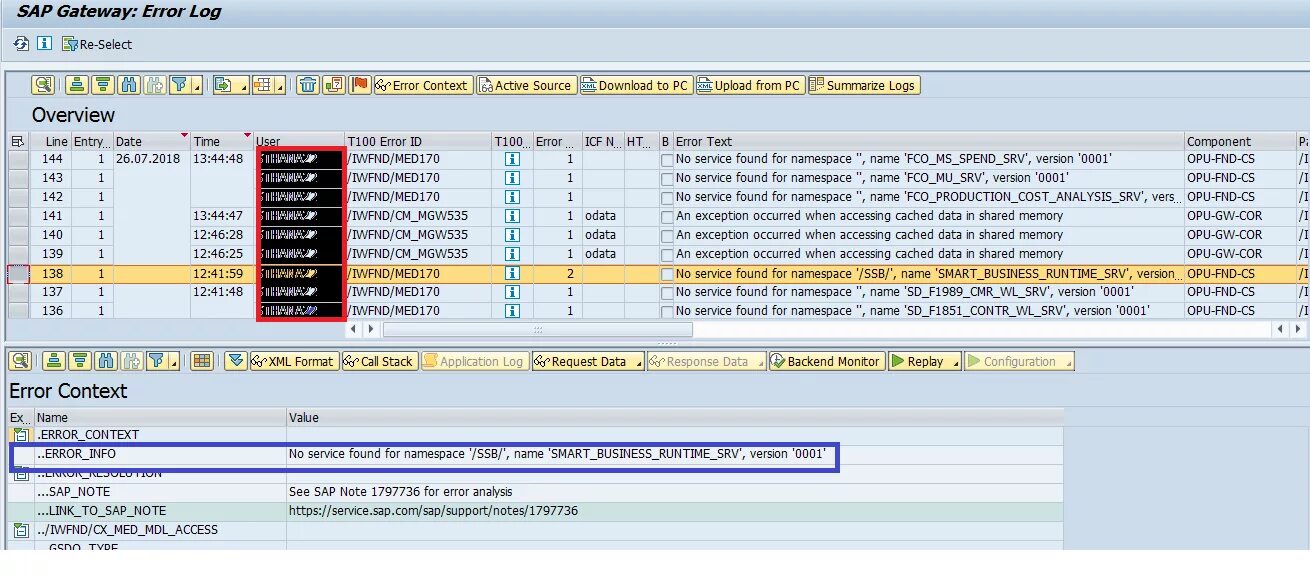Click the XML Format button

pyautogui.click(x=293, y=361)
